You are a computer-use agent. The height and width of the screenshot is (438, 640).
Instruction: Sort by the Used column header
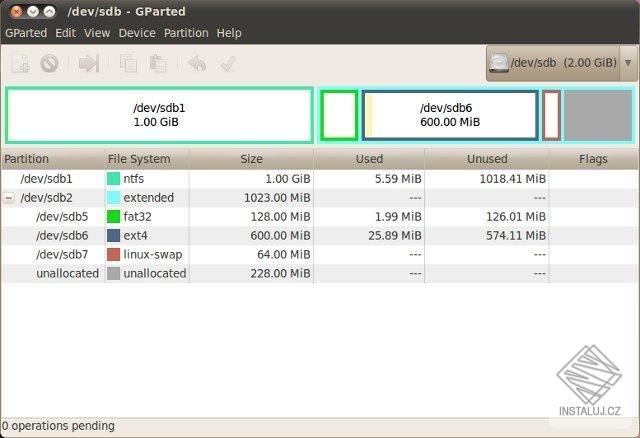coord(369,159)
